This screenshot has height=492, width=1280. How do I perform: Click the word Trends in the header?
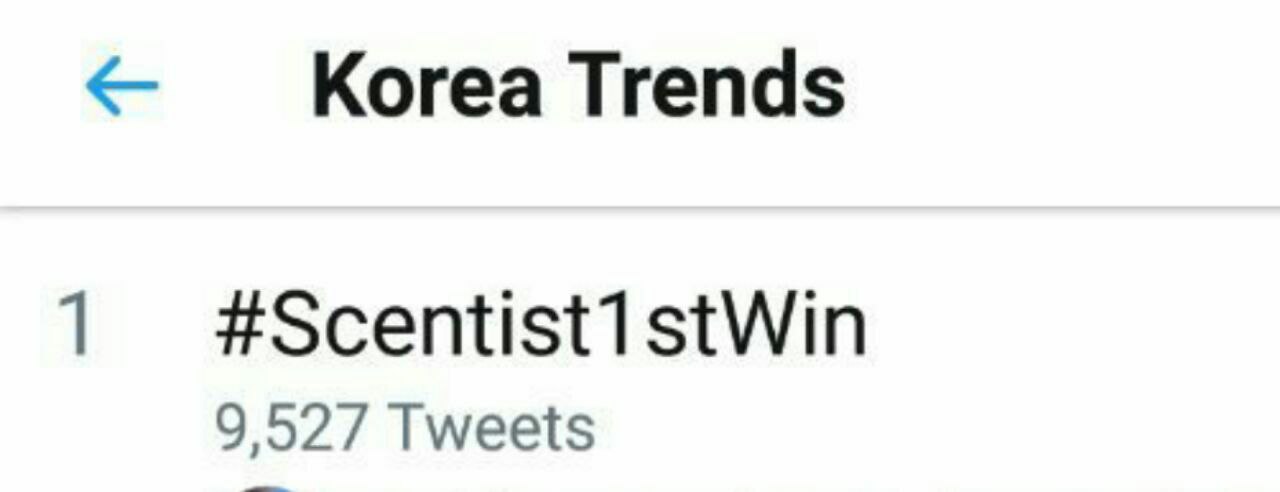tap(708, 86)
